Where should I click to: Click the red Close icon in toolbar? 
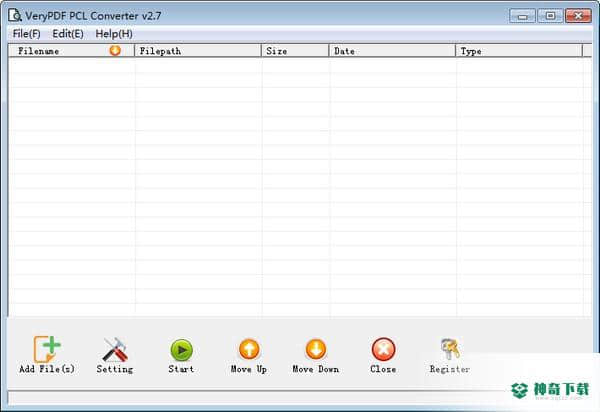click(383, 349)
